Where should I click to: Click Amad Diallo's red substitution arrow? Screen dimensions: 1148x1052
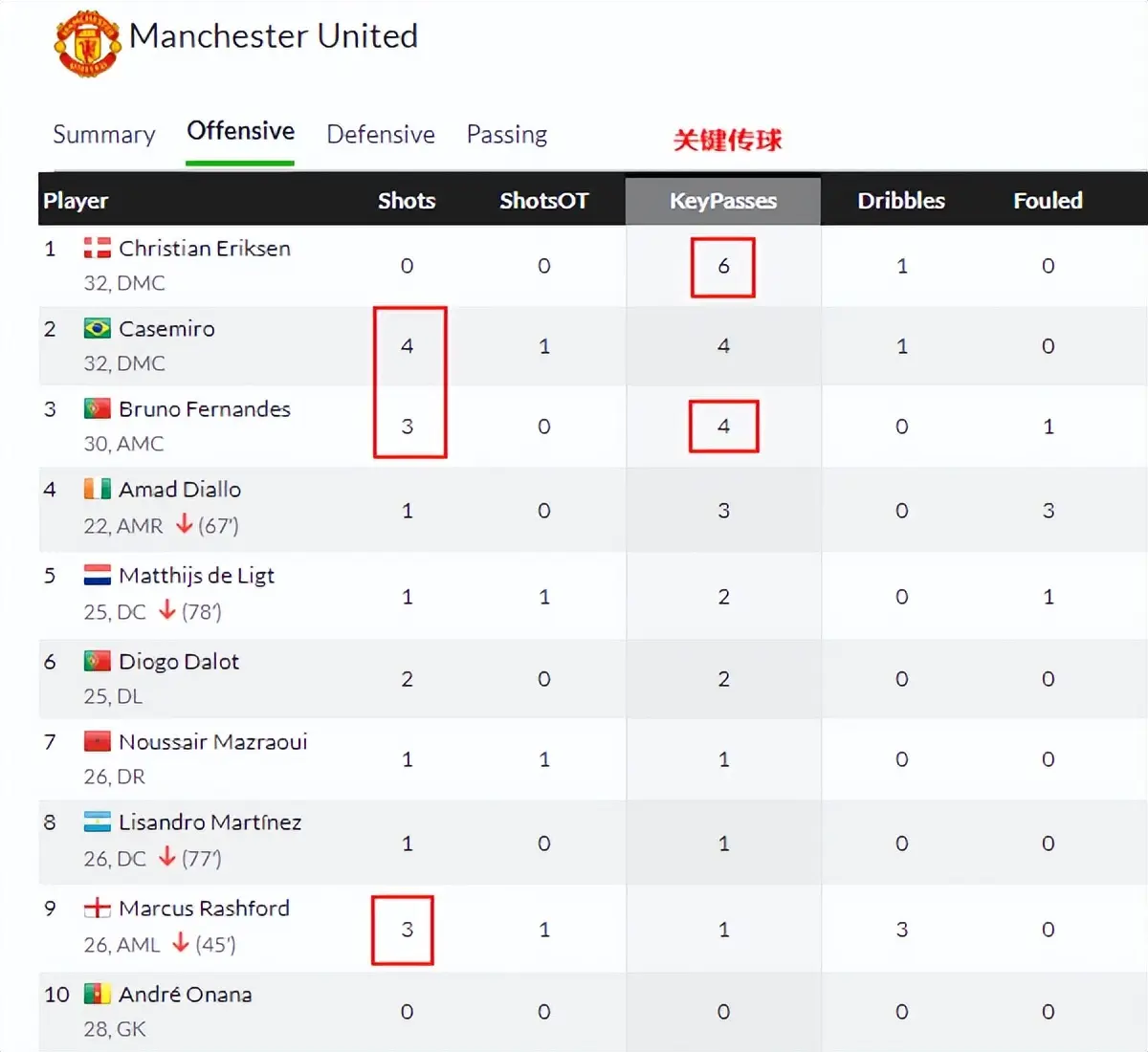tap(184, 524)
